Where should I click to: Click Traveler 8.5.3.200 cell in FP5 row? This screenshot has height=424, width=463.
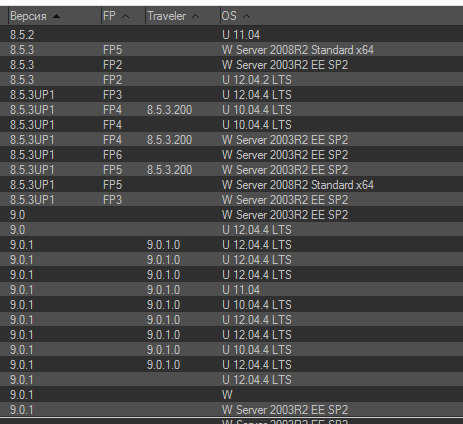point(169,170)
